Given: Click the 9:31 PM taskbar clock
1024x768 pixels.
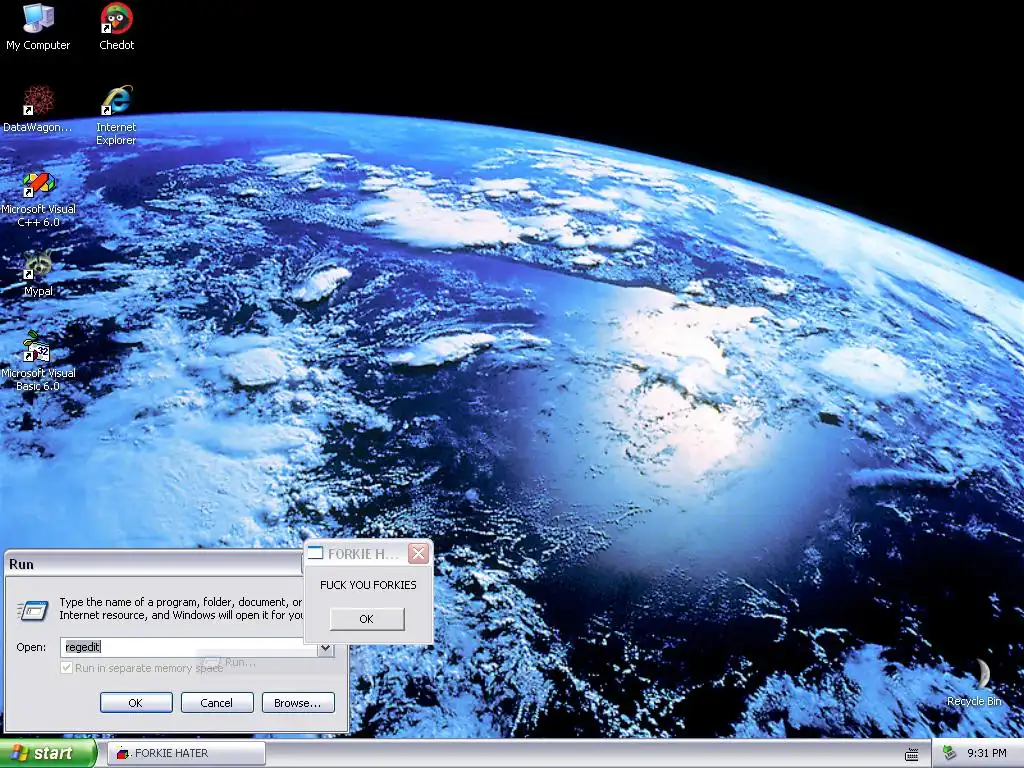Looking at the screenshot, I should click(x=986, y=753).
